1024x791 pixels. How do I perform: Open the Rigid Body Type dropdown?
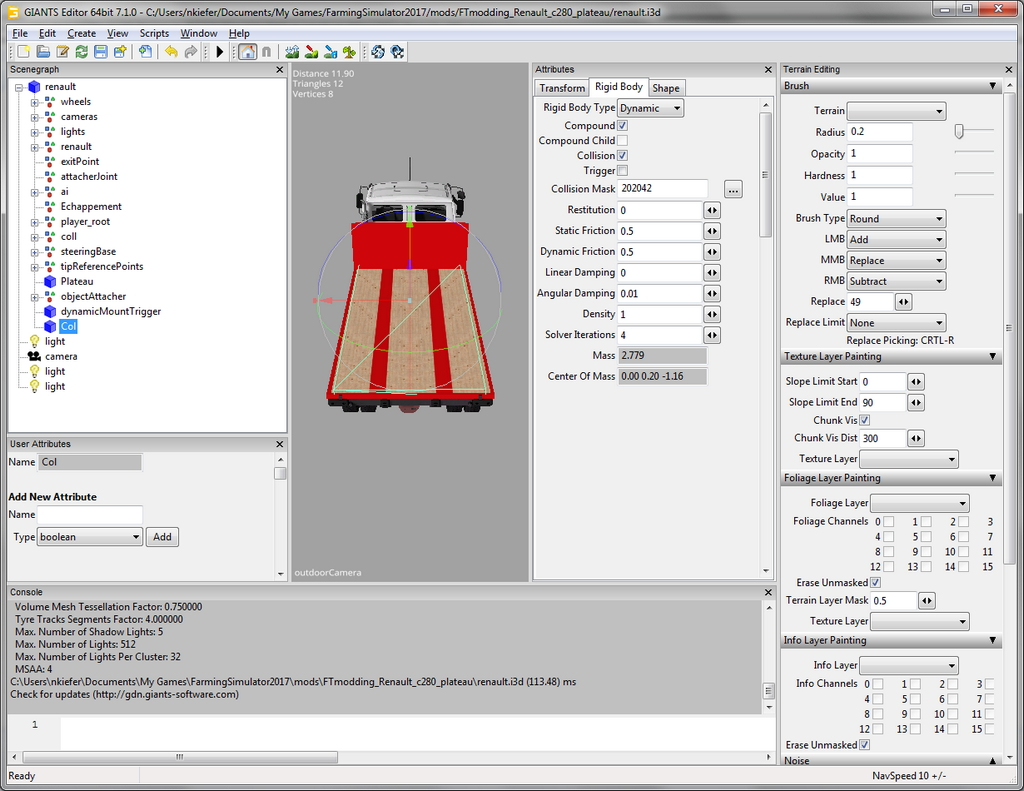tap(650, 108)
